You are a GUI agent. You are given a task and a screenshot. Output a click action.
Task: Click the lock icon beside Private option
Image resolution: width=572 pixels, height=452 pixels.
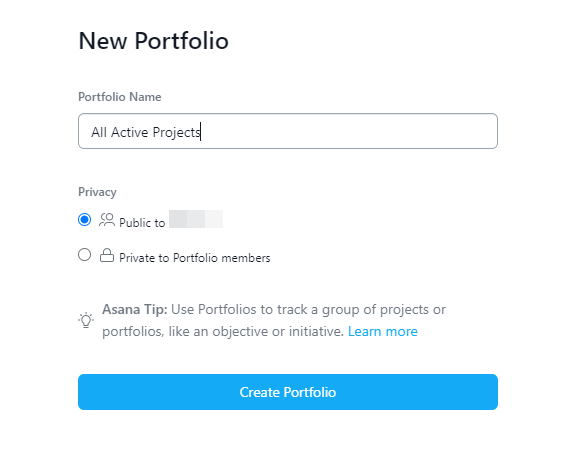107,255
